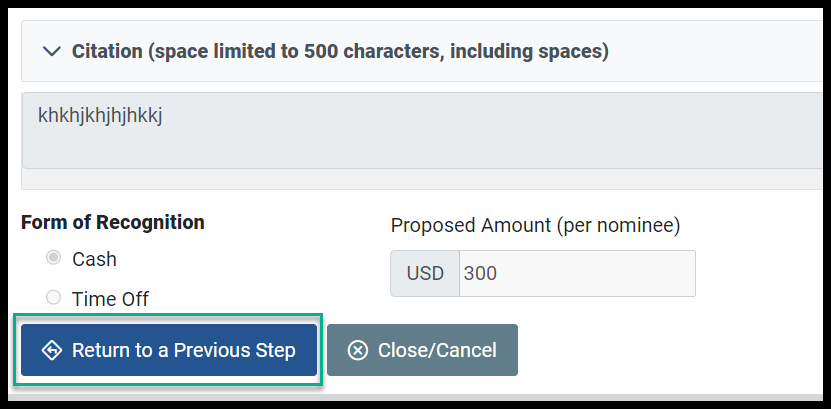
Task: Click the Citation section header title
Action: click(340, 51)
